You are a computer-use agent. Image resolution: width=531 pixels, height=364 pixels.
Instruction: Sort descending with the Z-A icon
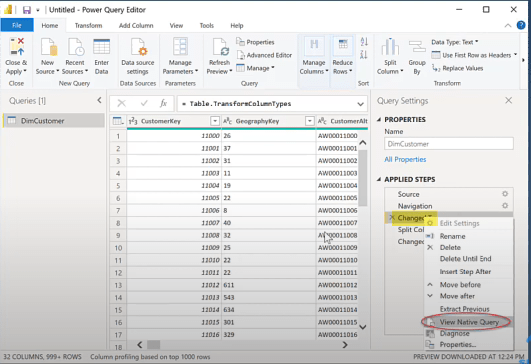(x=364, y=54)
